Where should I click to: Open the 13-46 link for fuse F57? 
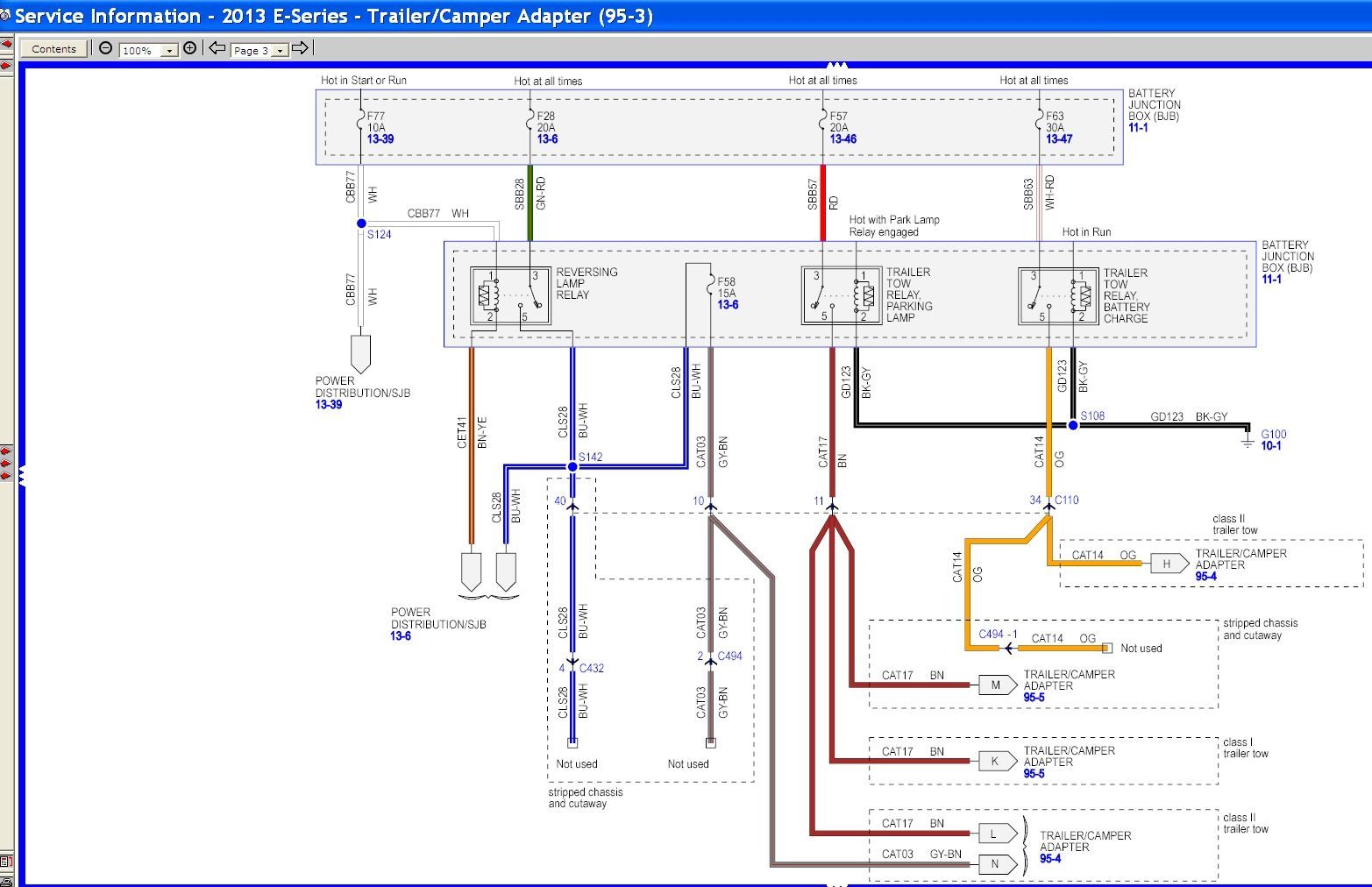842,138
